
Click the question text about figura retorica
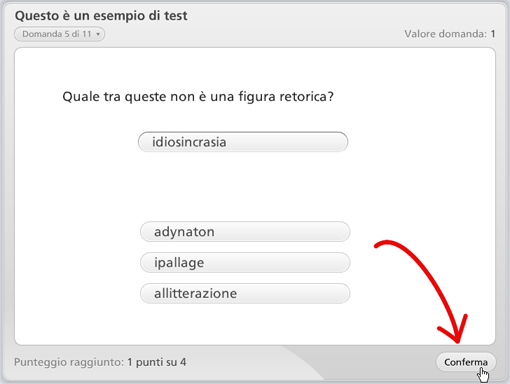198,97
